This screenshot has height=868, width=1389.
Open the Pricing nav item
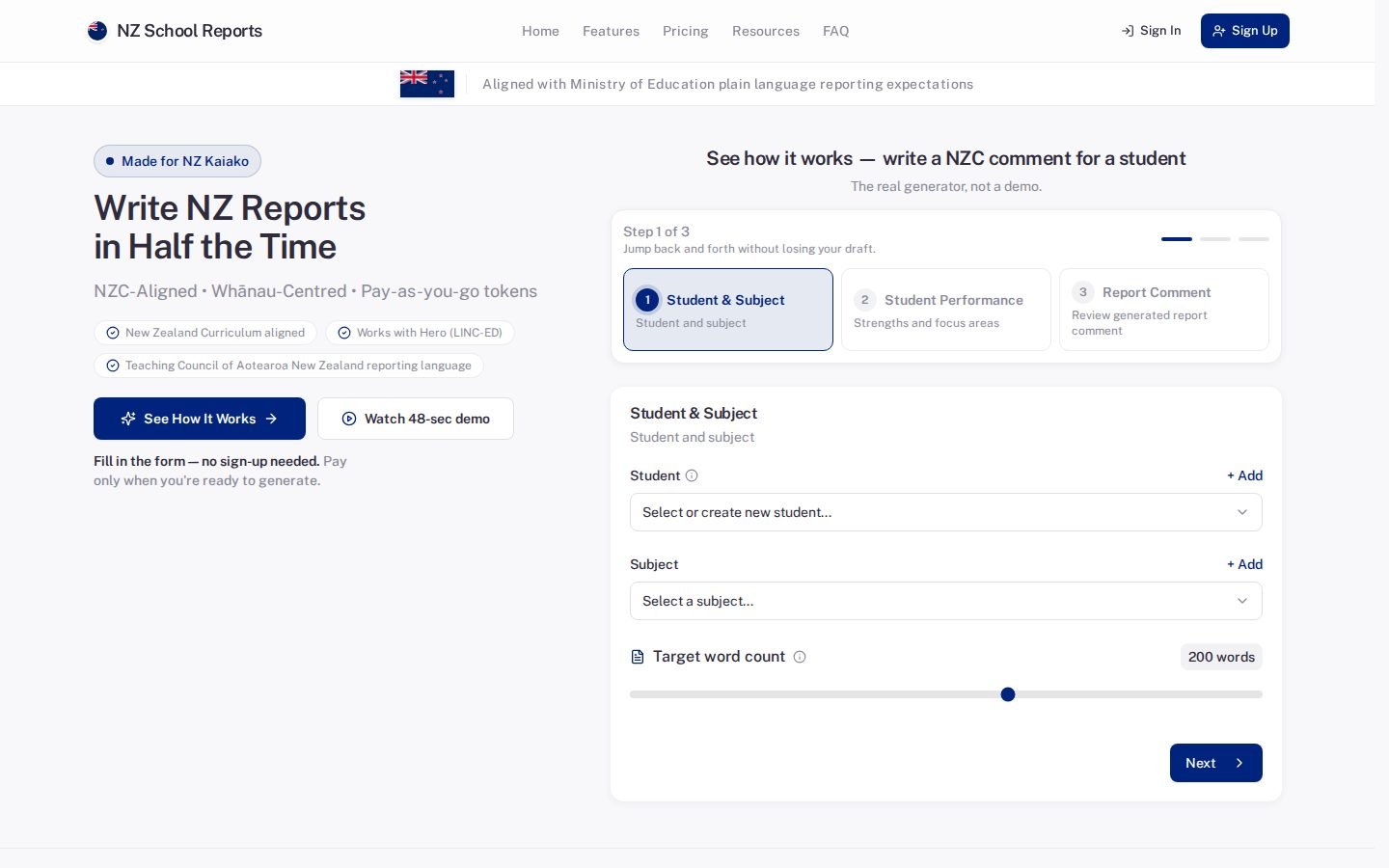pyautogui.click(x=686, y=31)
